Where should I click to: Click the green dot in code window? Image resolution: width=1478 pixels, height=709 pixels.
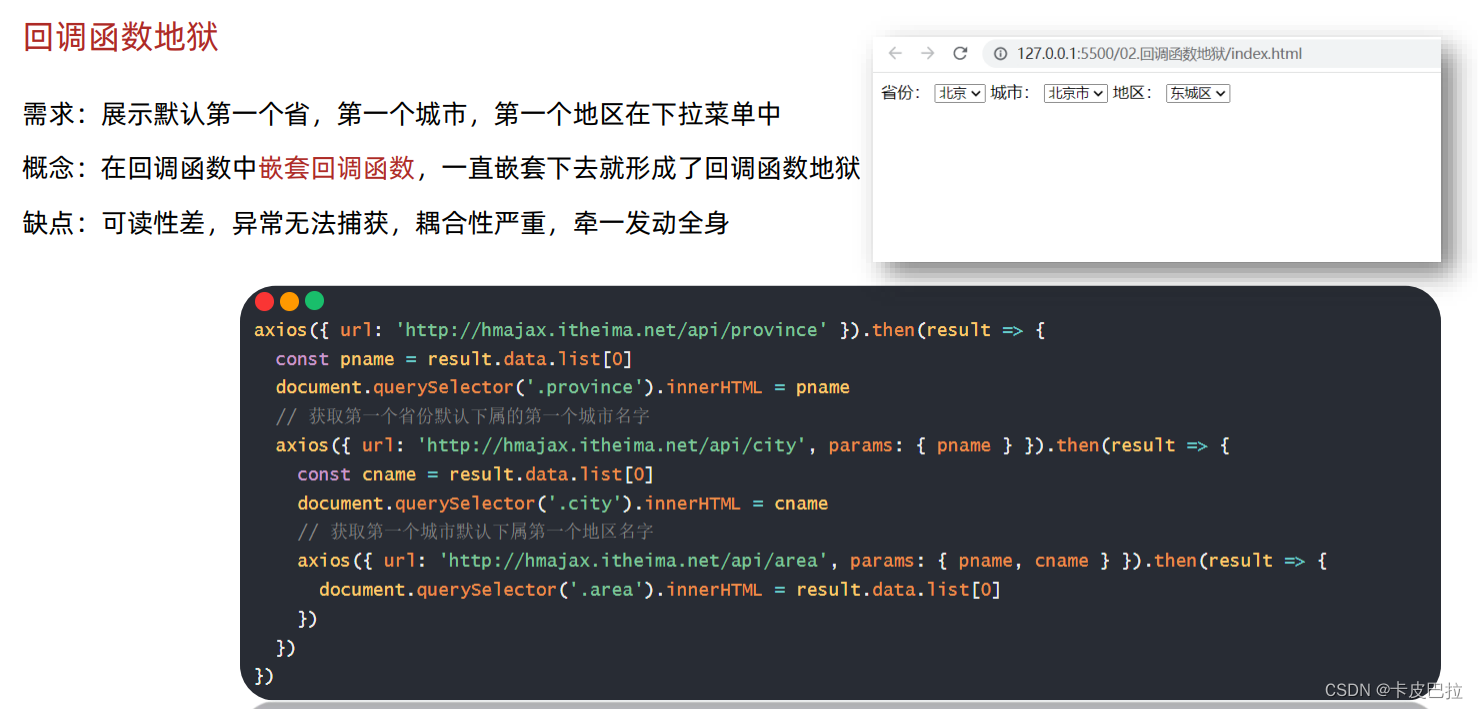click(x=314, y=301)
